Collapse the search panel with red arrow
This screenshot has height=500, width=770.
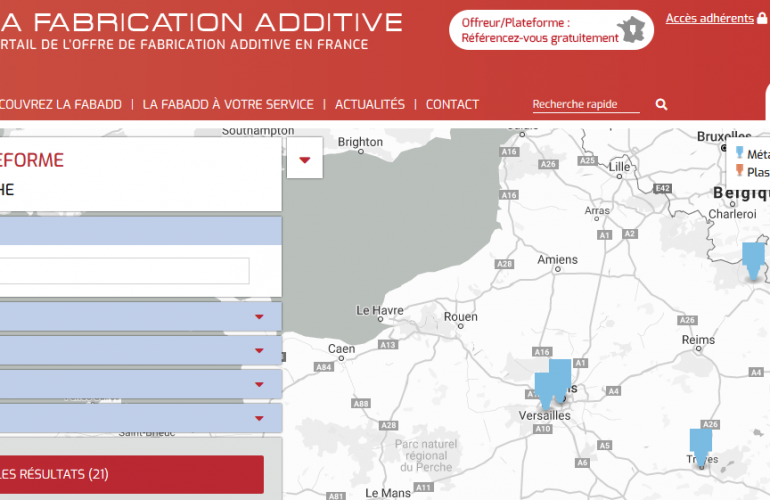(x=304, y=160)
